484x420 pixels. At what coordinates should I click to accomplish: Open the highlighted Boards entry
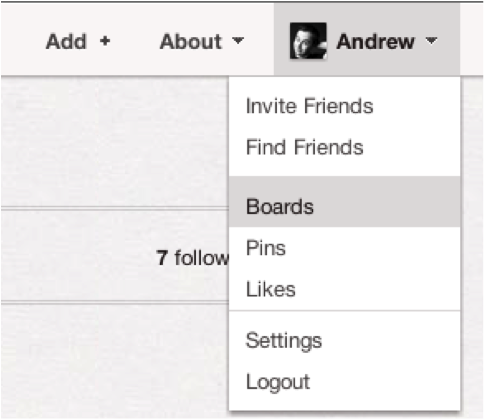point(345,202)
